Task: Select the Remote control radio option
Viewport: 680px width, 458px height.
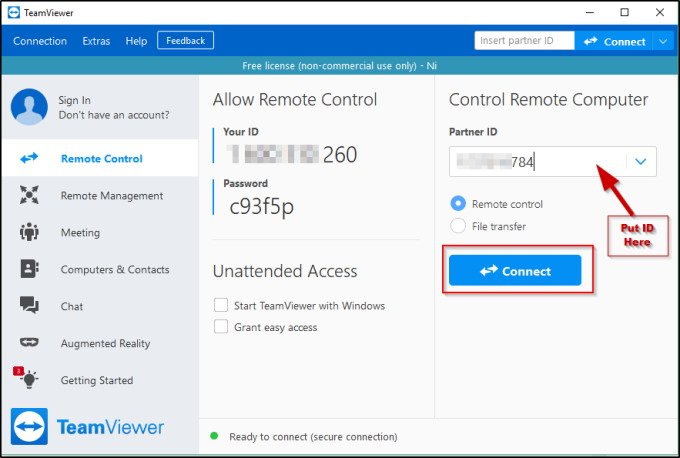Action: coord(458,203)
